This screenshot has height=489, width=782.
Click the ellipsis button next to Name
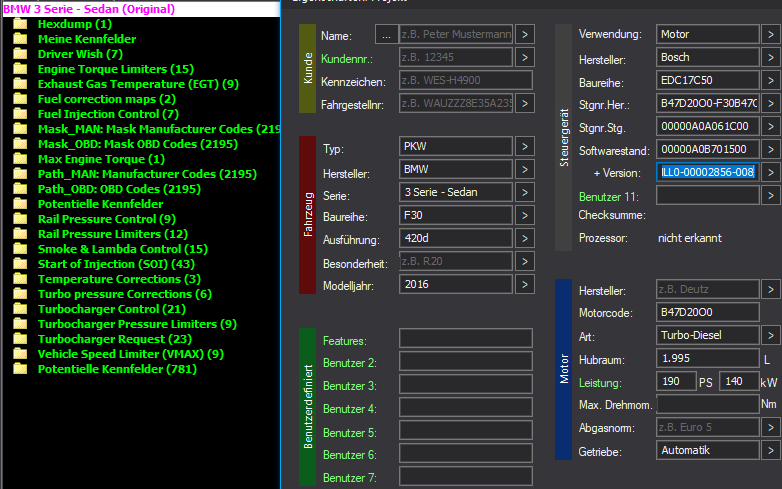pyautogui.click(x=386, y=34)
